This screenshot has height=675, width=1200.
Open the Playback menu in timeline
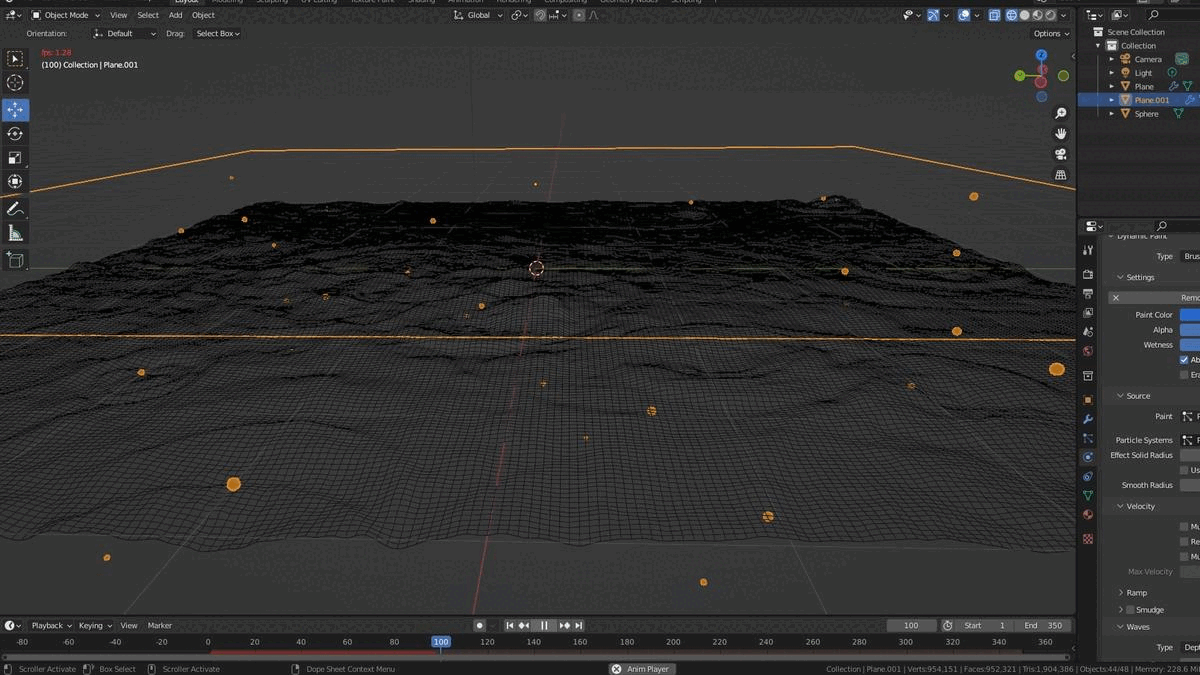tap(50, 625)
